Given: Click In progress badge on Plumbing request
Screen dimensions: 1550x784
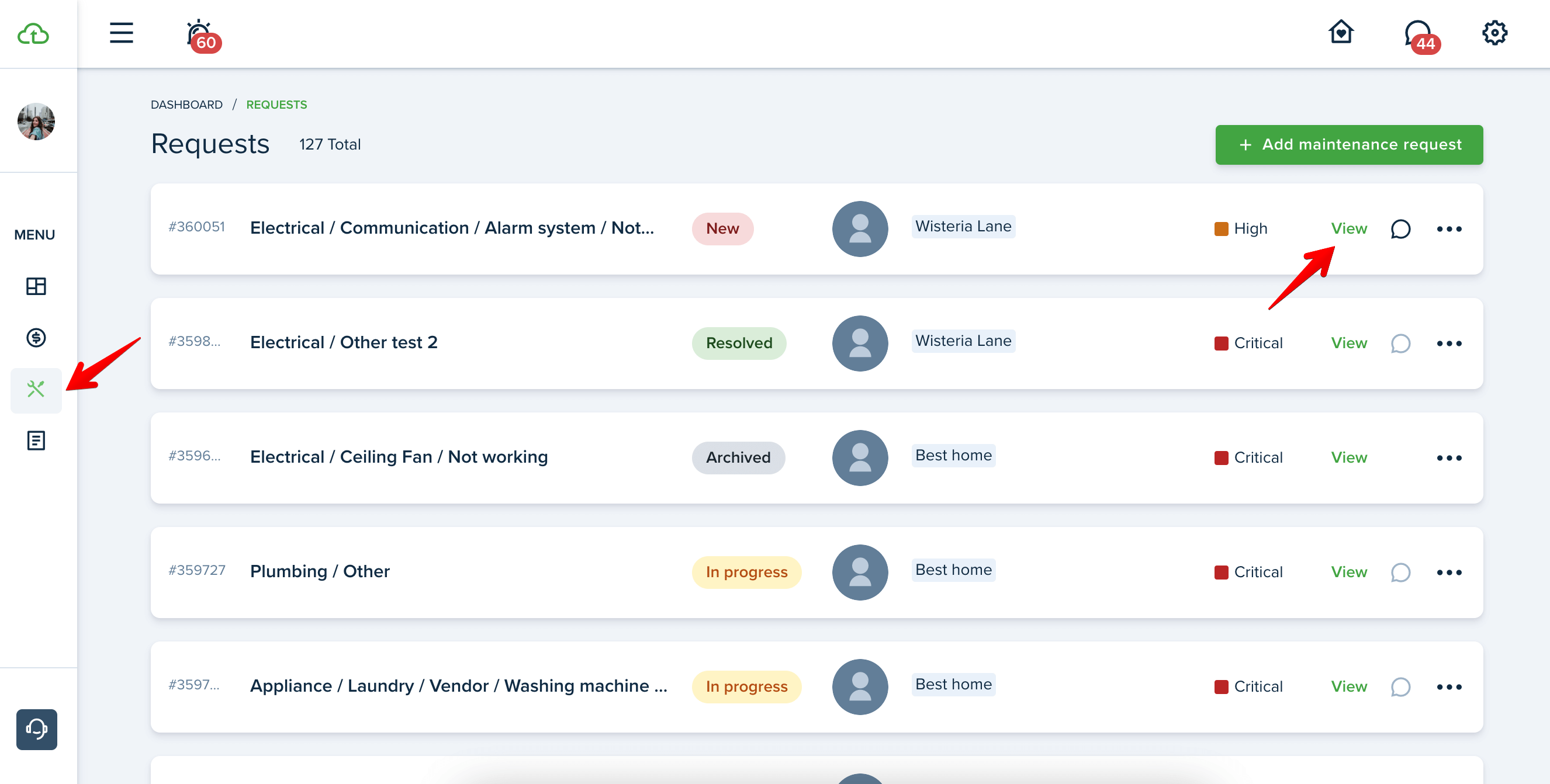Looking at the screenshot, I should point(746,572).
